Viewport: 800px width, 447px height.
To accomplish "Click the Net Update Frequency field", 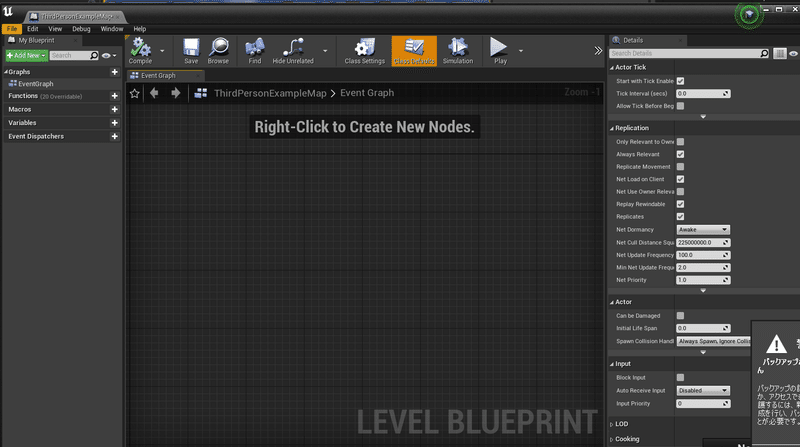I will [x=703, y=255].
